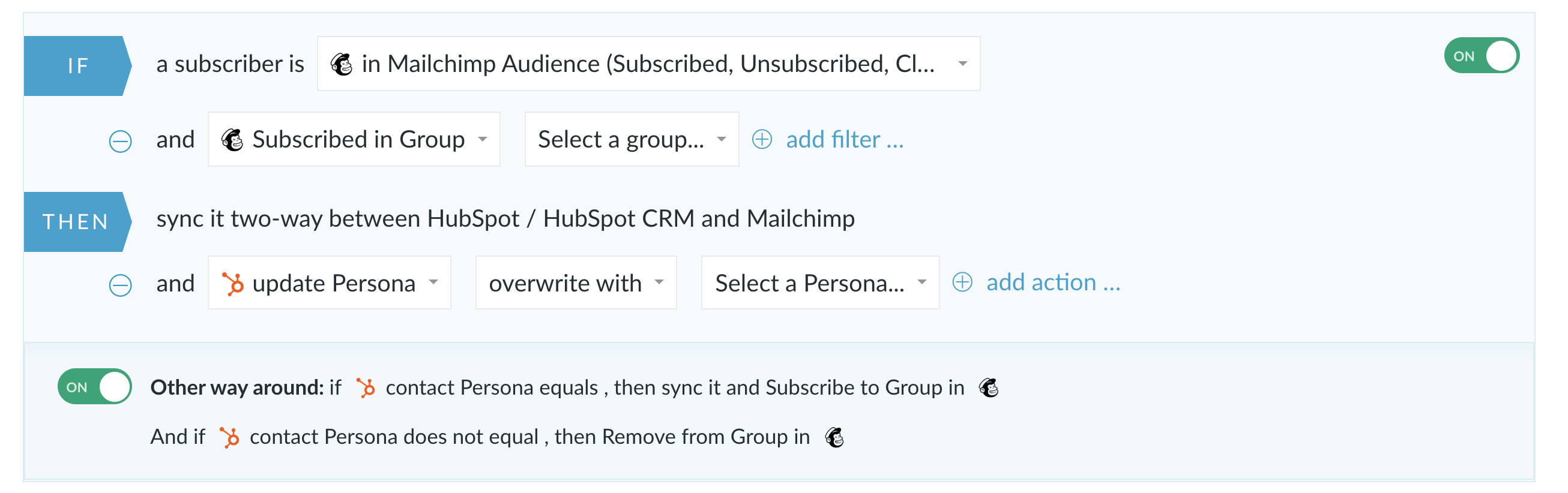The height and width of the screenshot is (493, 1568).
Task: Expand the Select a group dropdown
Action: [632, 139]
